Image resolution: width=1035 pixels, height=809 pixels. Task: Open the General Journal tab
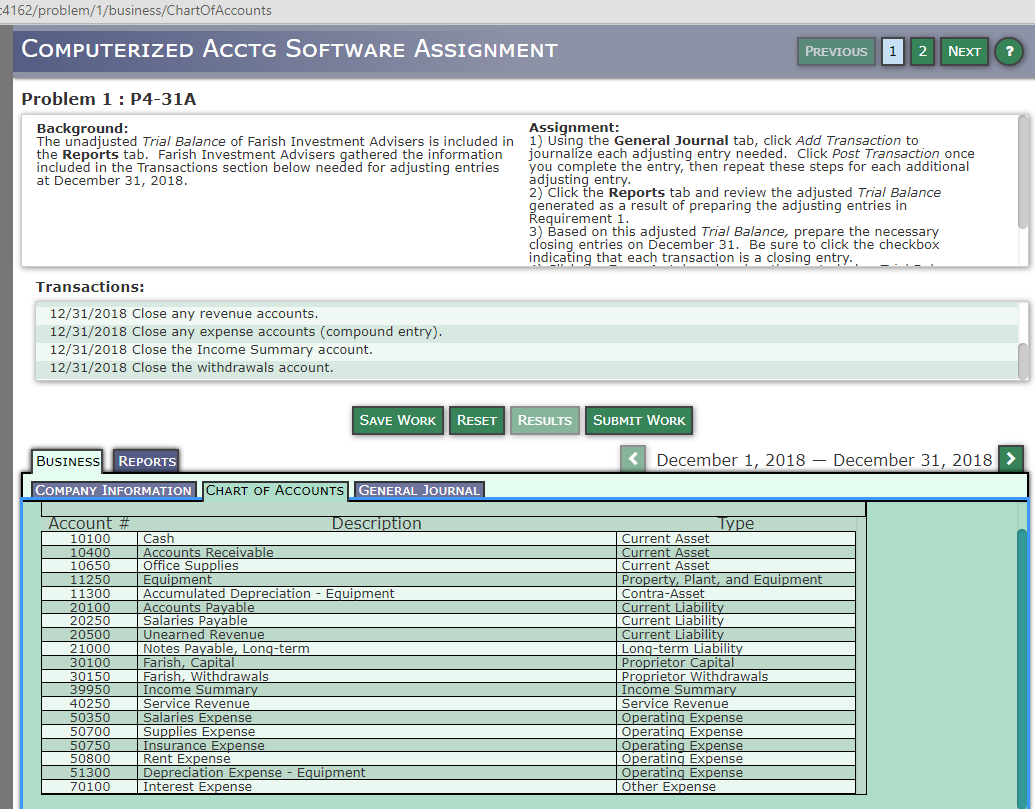(x=419, y=490)
